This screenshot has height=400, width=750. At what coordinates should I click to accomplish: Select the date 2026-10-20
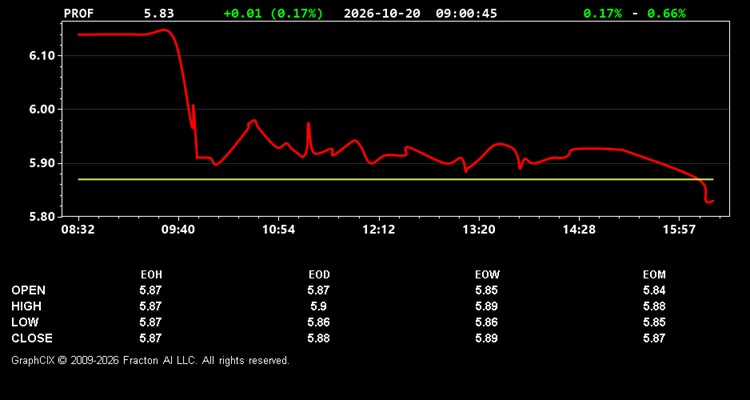382,13
